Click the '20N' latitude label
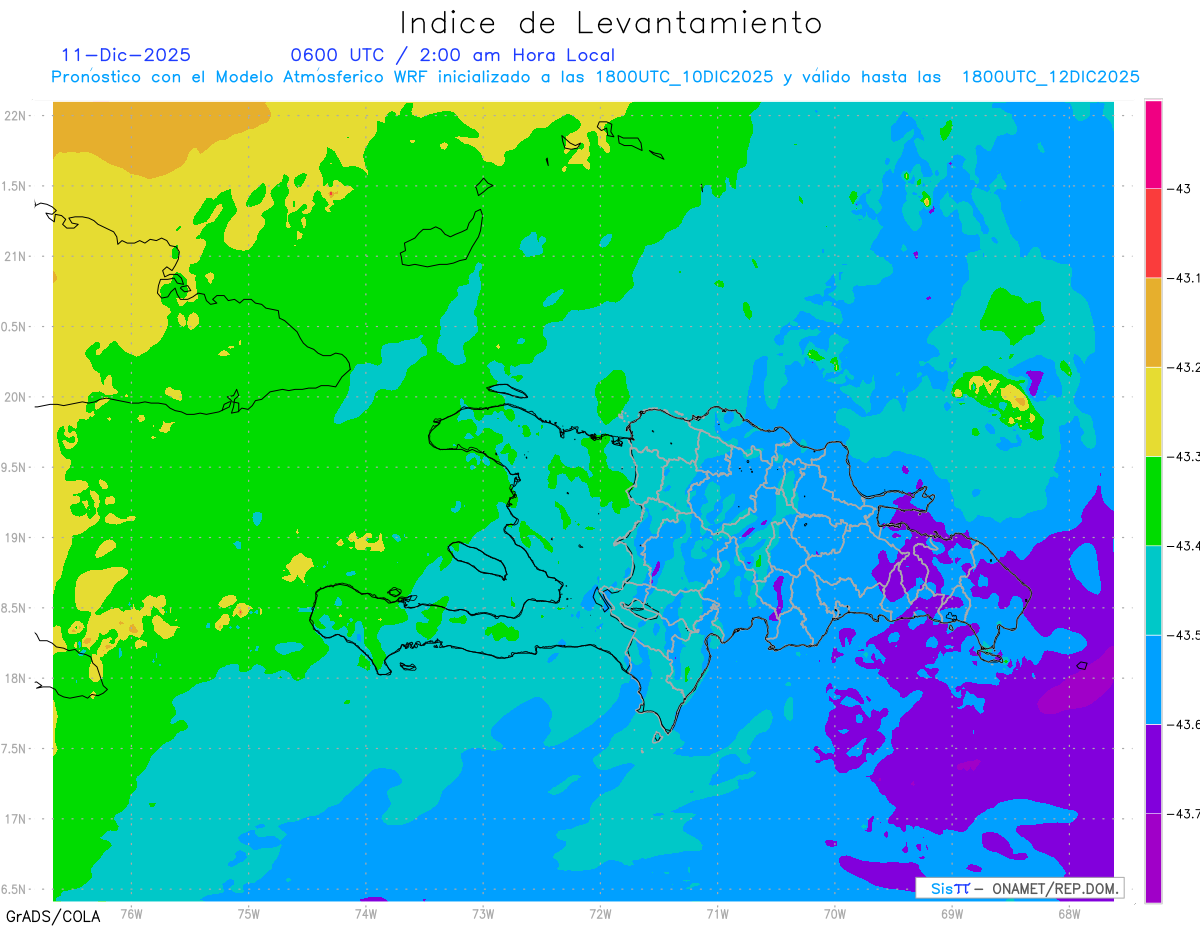The image size is (1200, 927). click(15, 397)
